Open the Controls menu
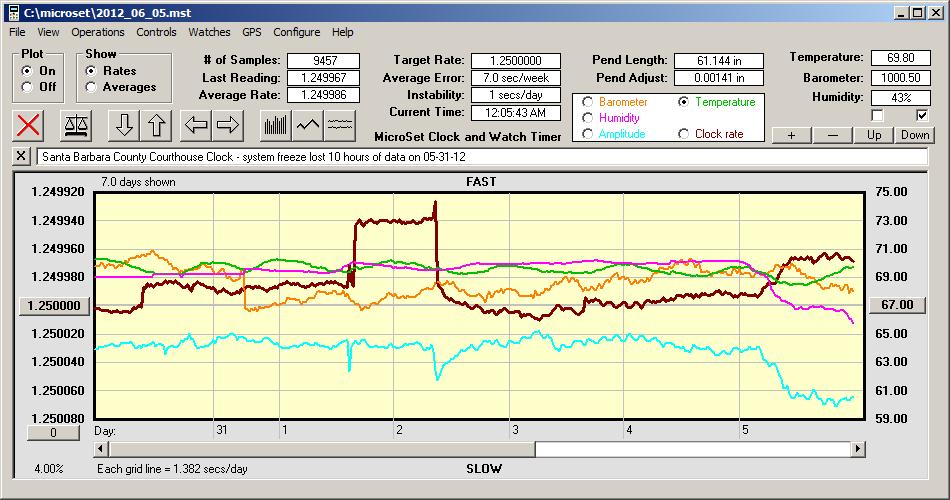 [x=156, y=32]
